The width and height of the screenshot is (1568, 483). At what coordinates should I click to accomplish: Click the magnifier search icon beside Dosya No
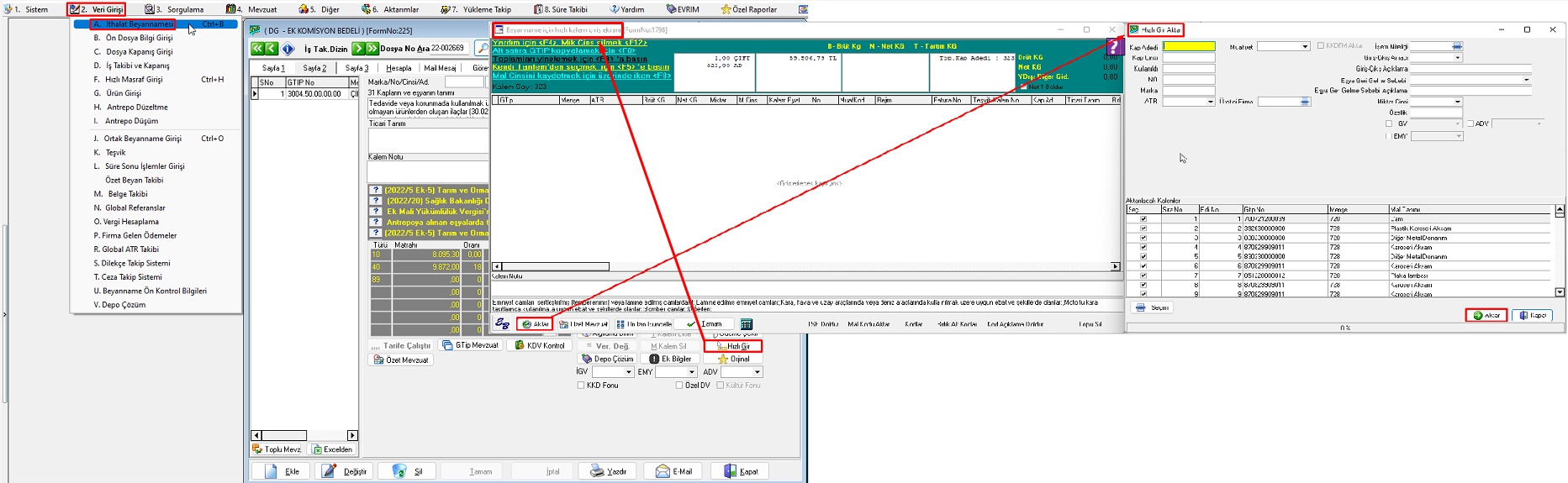point(482,49)
